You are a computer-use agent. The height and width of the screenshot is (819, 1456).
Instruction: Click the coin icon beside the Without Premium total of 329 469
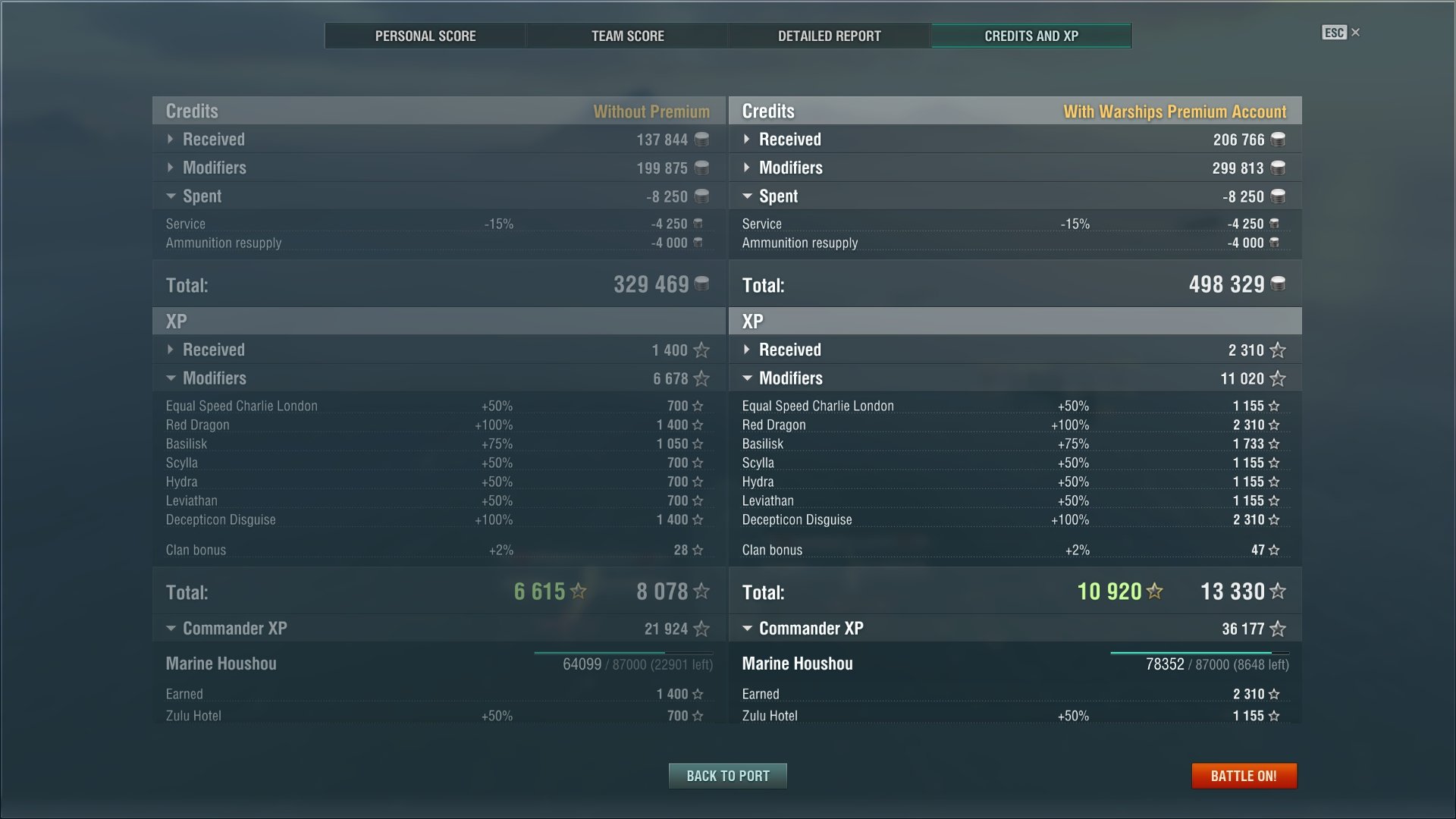[x=702, y=284]
